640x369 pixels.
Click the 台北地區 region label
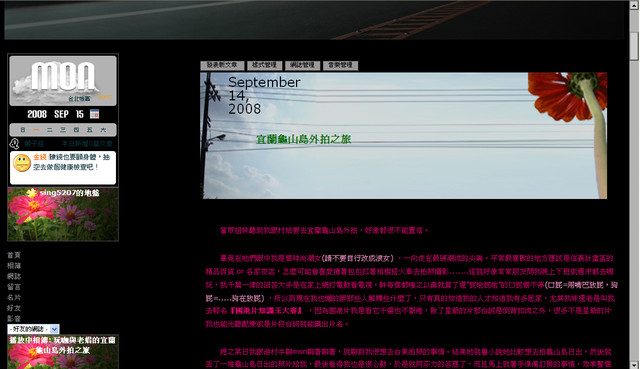[79, 98]
